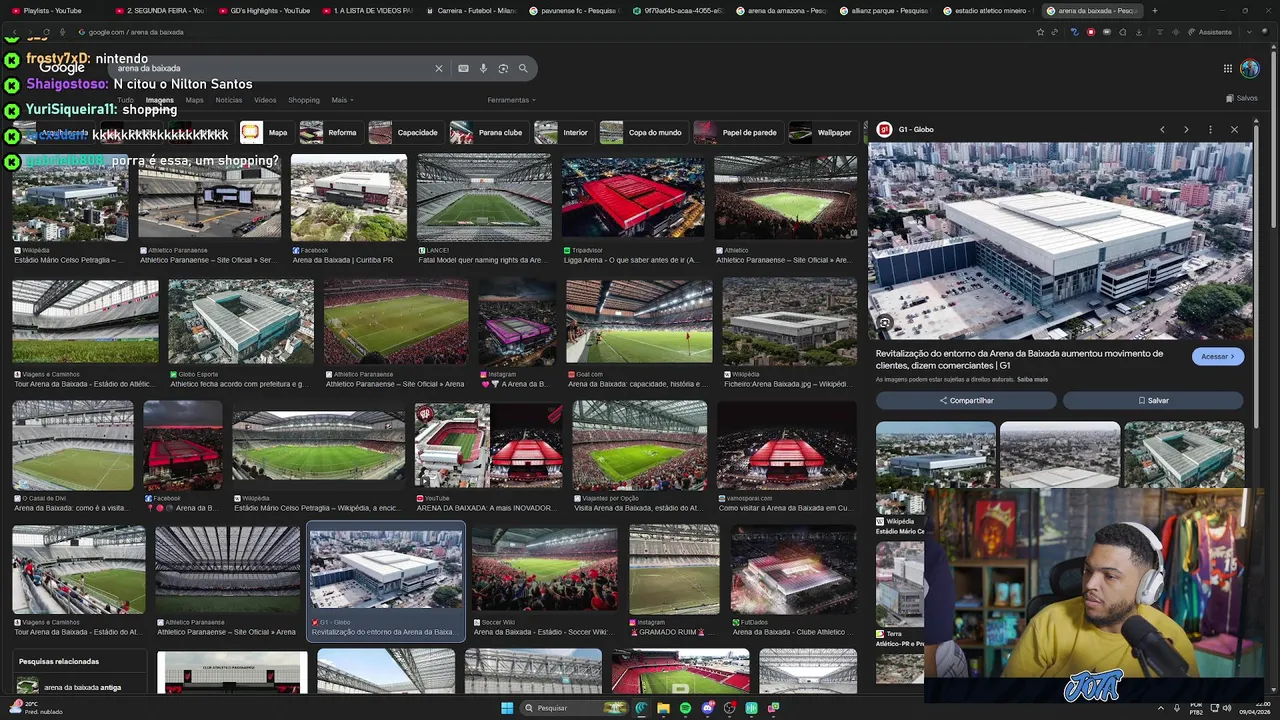Filter images by Interior chip
Image resolution: width=1280 pixels, height=720 pixels.
click(x=562, y=132)
